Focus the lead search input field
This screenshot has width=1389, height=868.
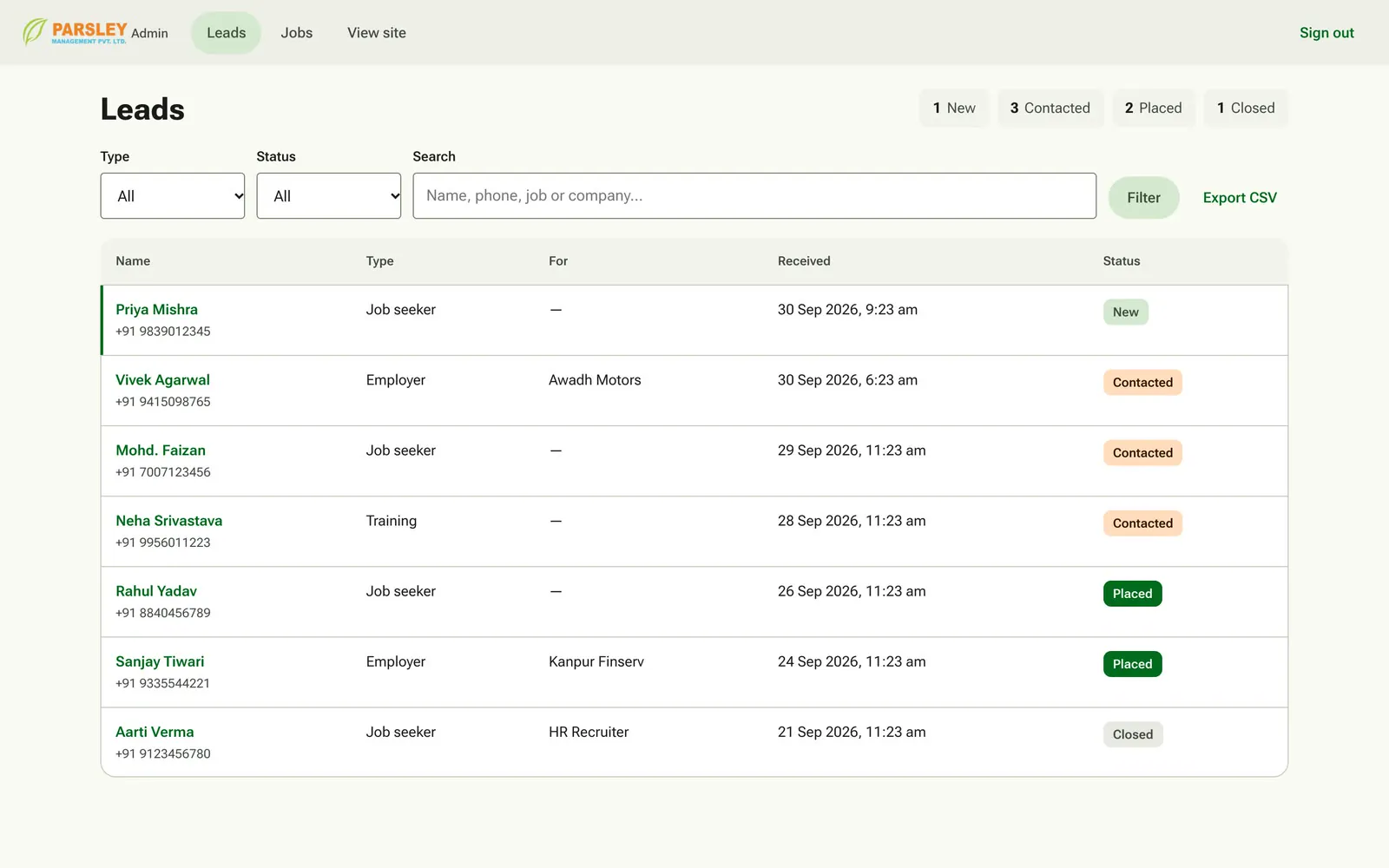point(754,196)
